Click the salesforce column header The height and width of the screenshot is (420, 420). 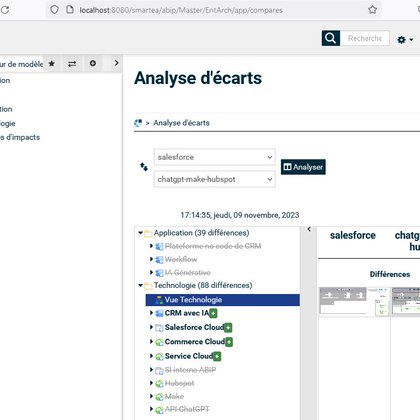pos(353,235)
